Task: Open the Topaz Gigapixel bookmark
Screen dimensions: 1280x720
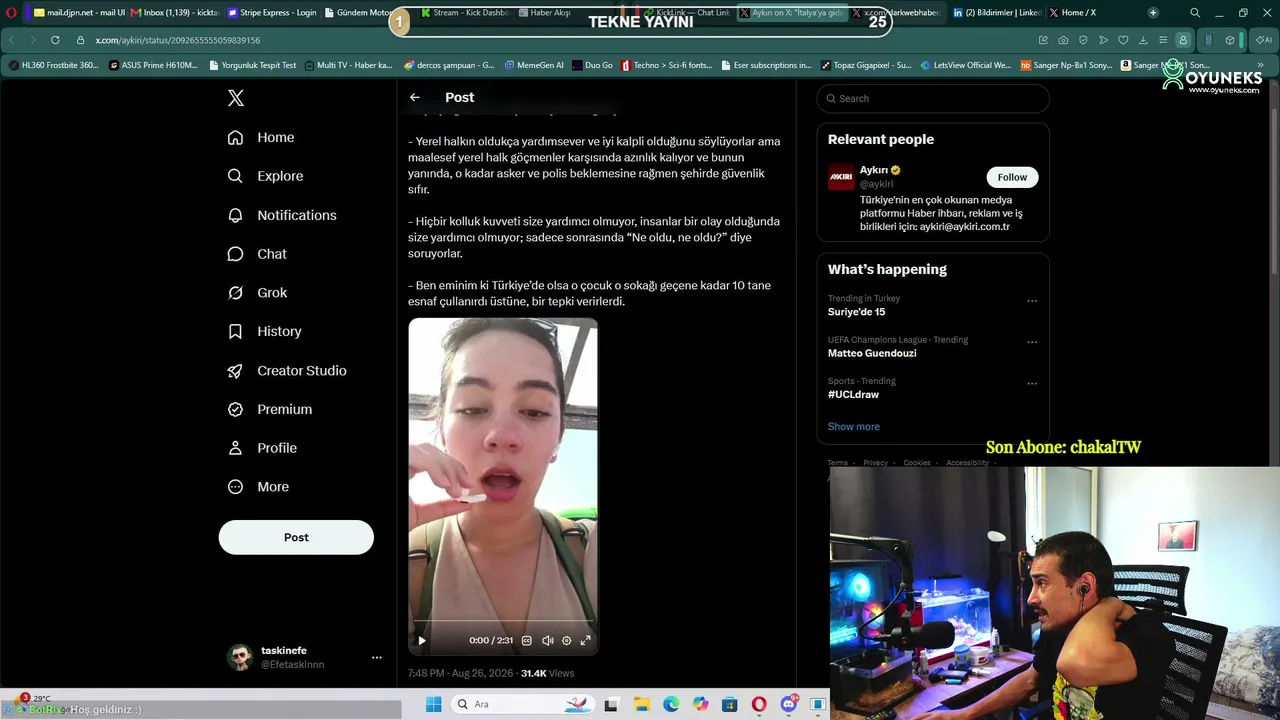Action: (x=866, y=65)
